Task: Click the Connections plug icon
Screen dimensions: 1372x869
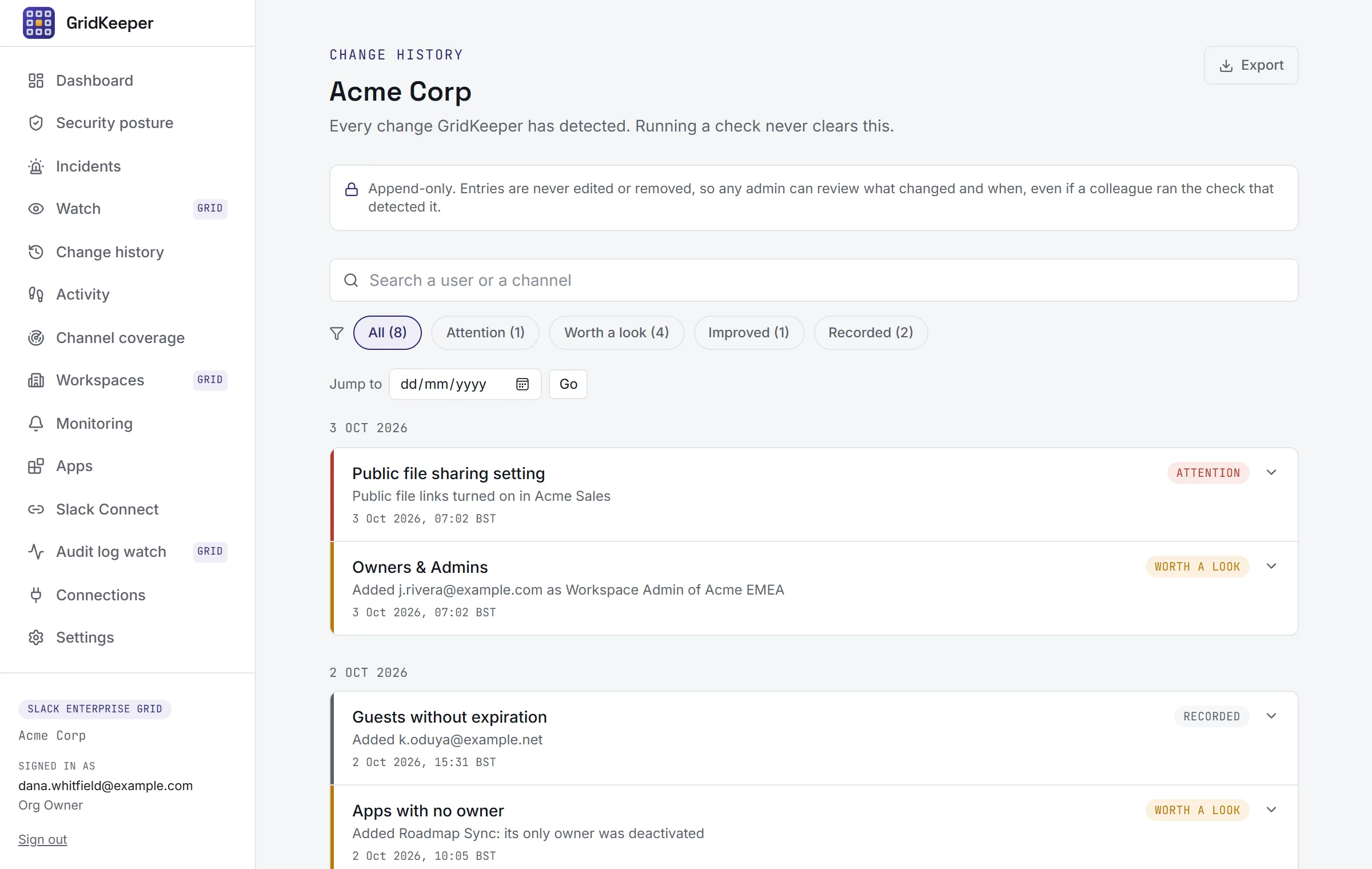Action: pos(36,595)
